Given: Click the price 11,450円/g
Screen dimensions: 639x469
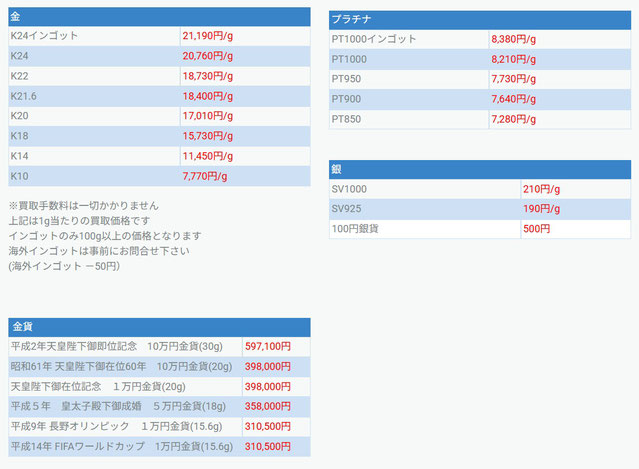Looking at the screenshot, I should click(x=207, y=156).
